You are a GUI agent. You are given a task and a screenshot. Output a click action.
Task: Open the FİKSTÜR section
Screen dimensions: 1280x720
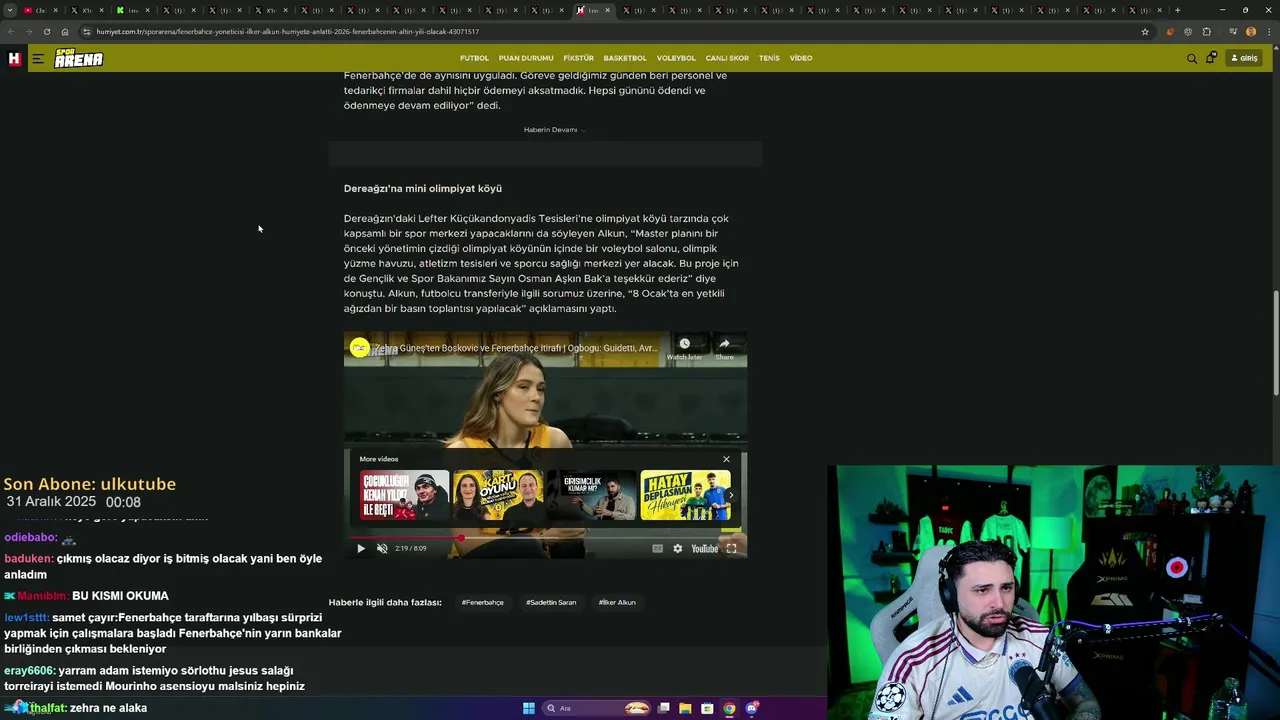click(578, 58)
